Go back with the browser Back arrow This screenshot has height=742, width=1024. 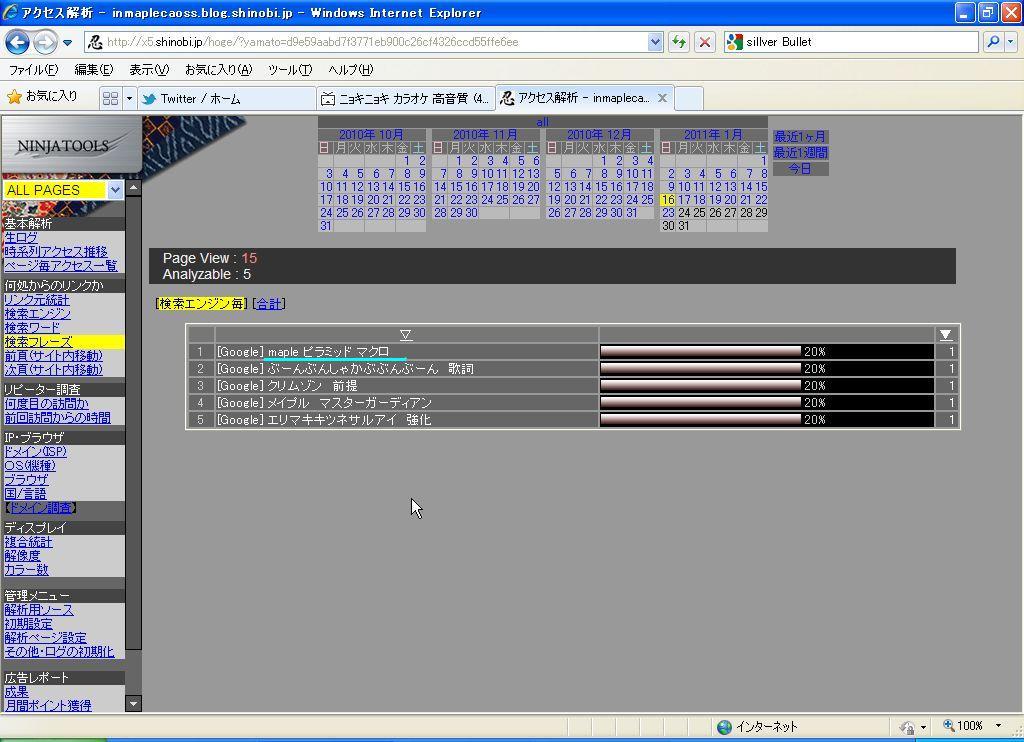[18, 42]
